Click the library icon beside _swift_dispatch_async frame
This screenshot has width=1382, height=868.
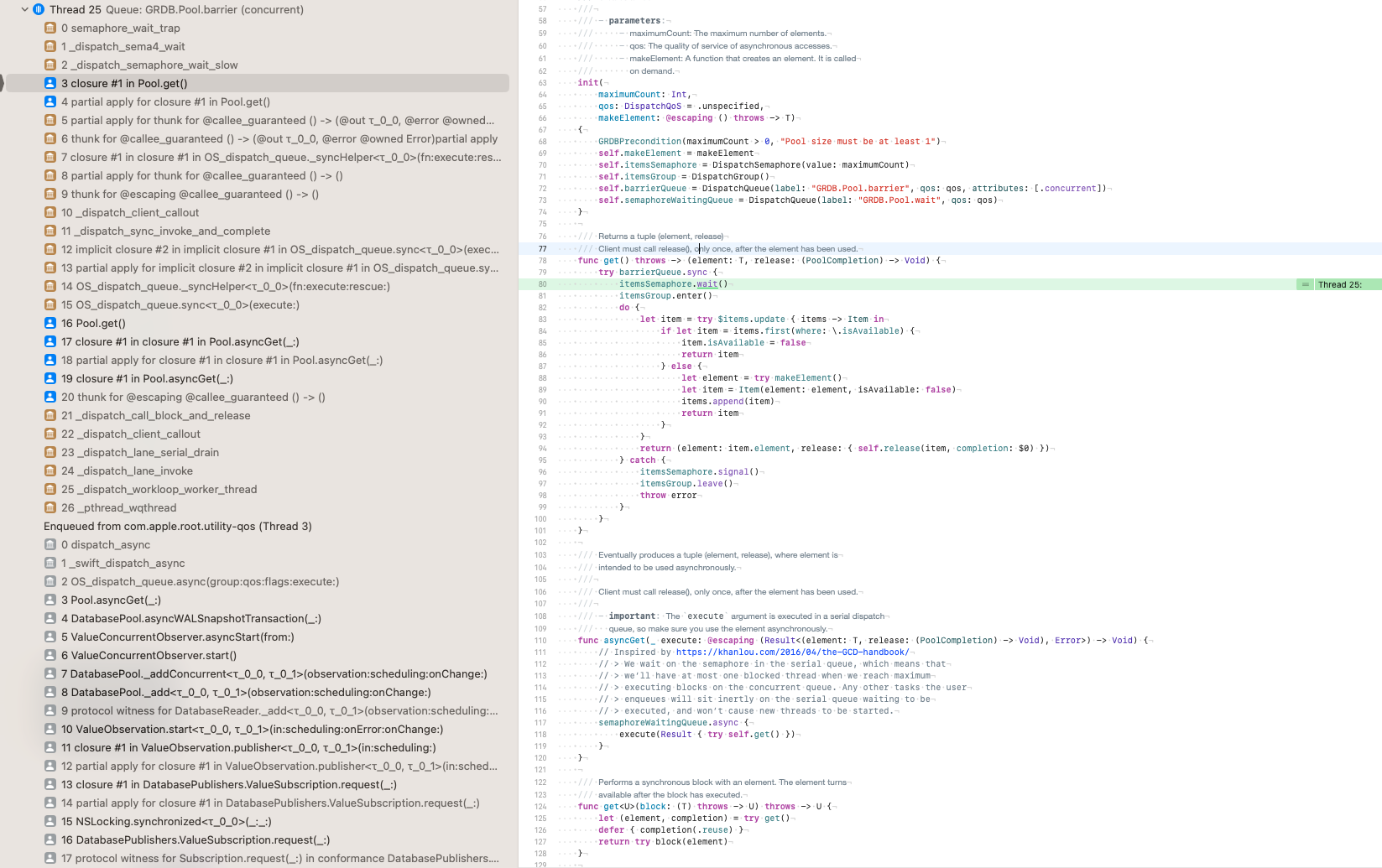[x=51, y=563]
